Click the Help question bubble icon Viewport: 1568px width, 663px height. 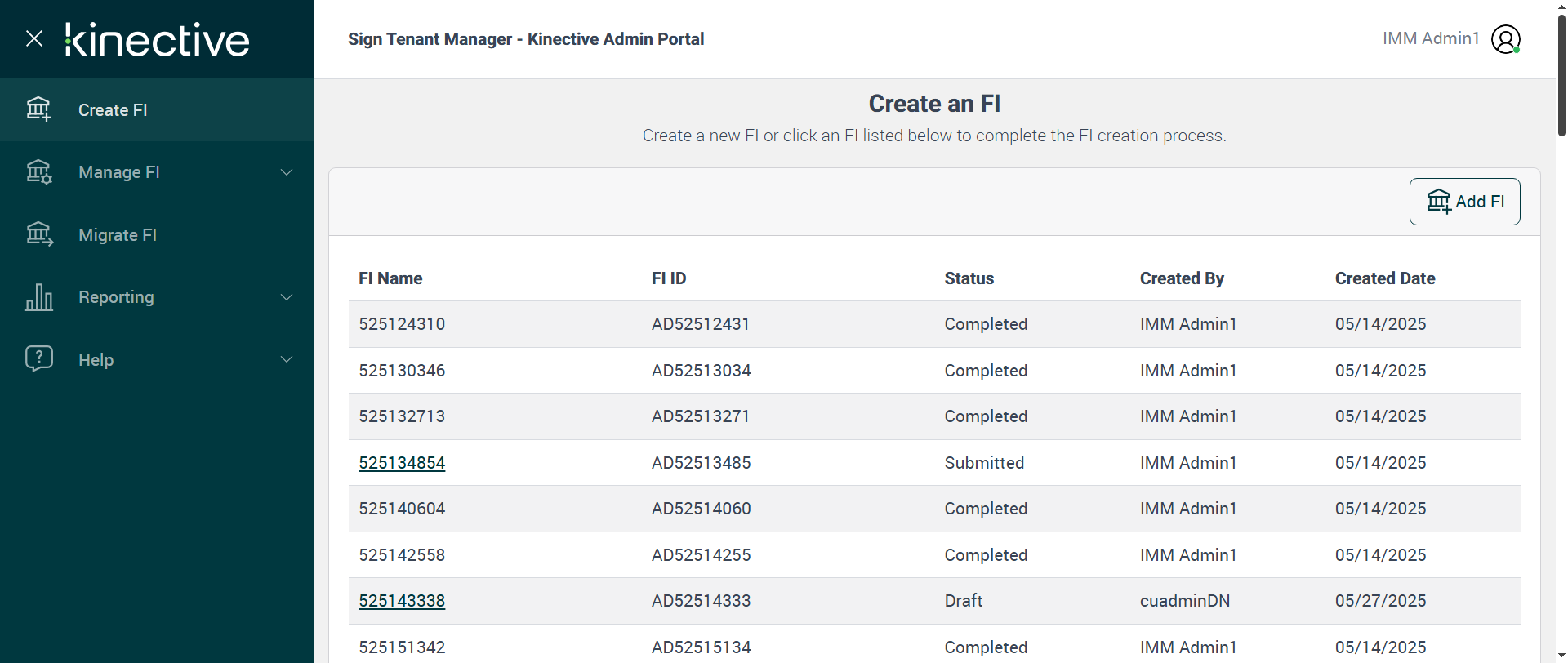point(38,359)
